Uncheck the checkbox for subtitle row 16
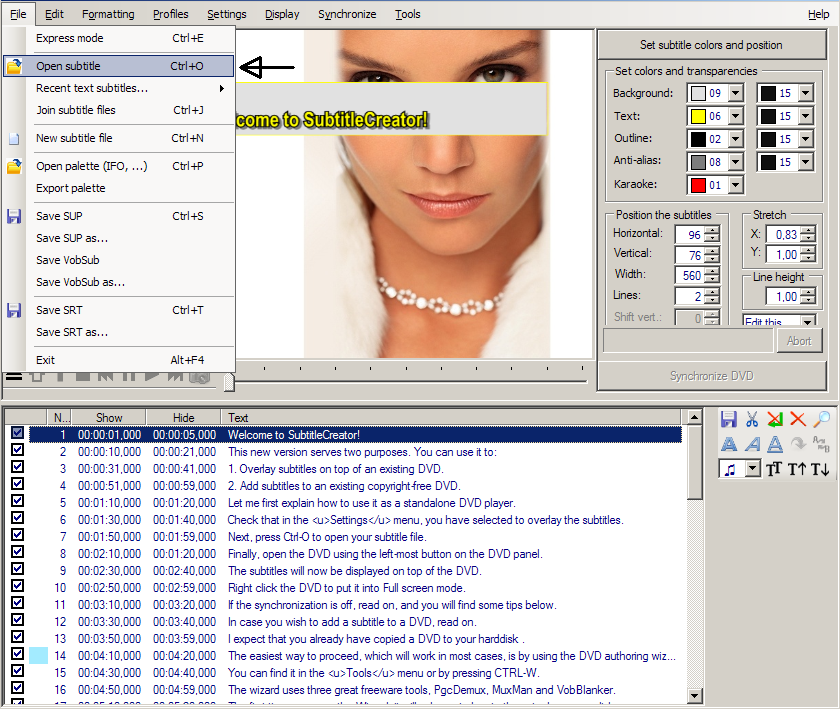This screenshot has width=840, height=709. point(17,687)
